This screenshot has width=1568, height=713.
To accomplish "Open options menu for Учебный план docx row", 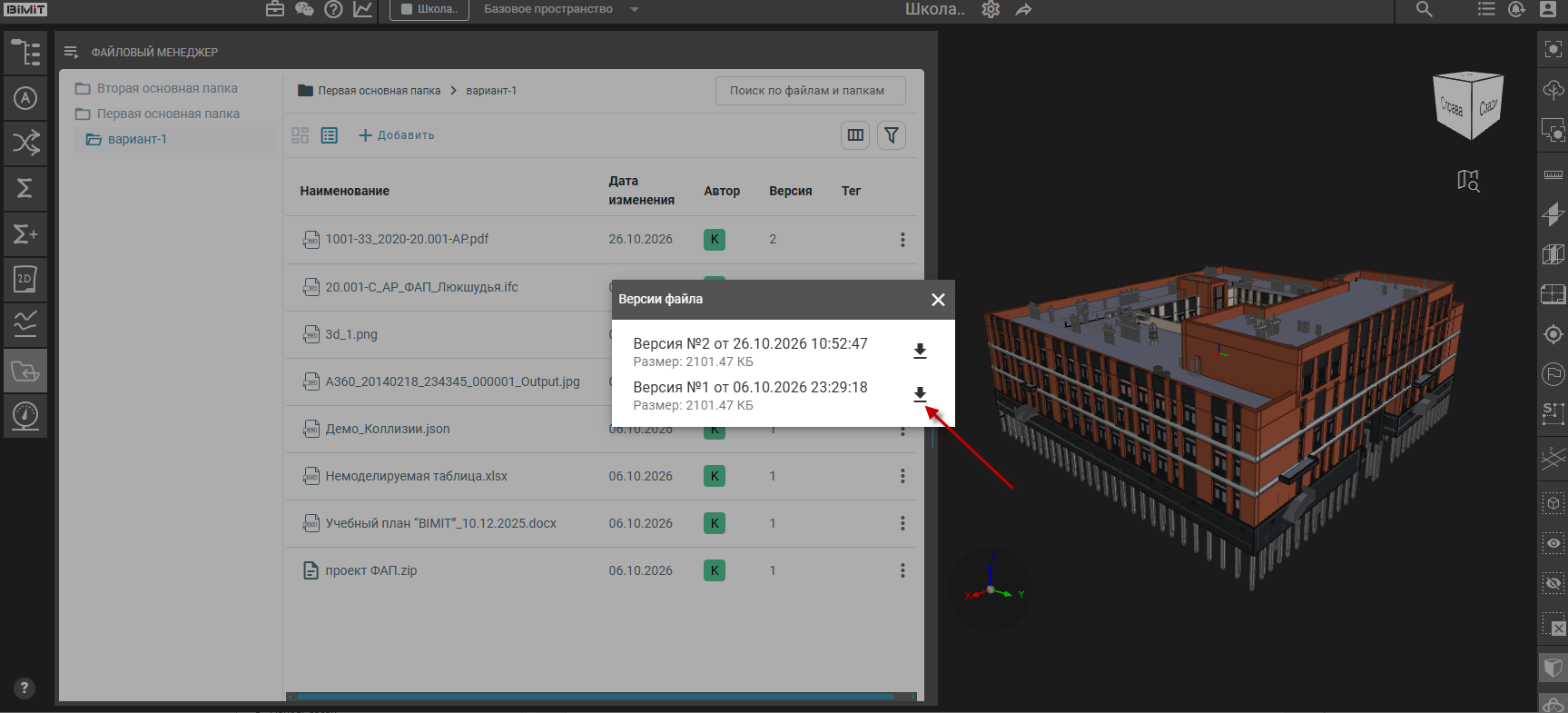I will pos(902,523).
